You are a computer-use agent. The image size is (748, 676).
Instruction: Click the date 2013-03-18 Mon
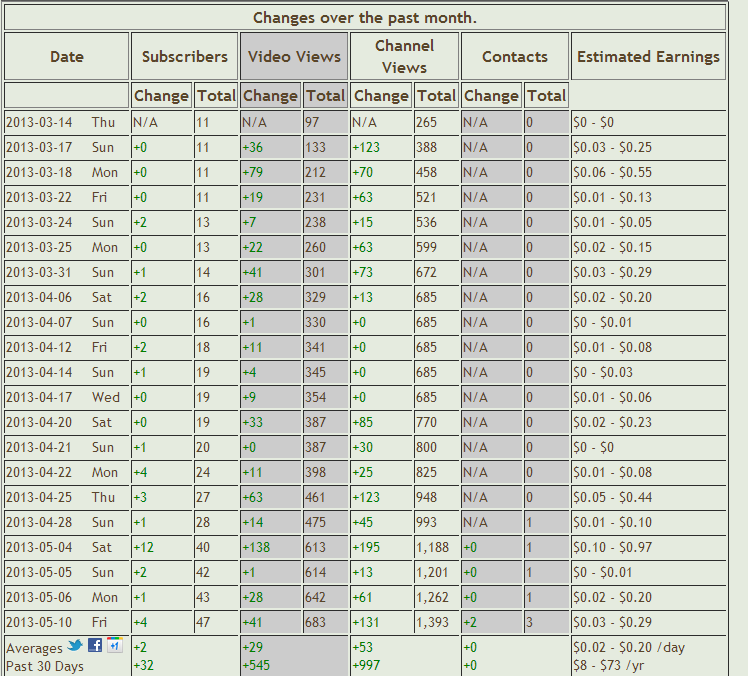(62, 172)
